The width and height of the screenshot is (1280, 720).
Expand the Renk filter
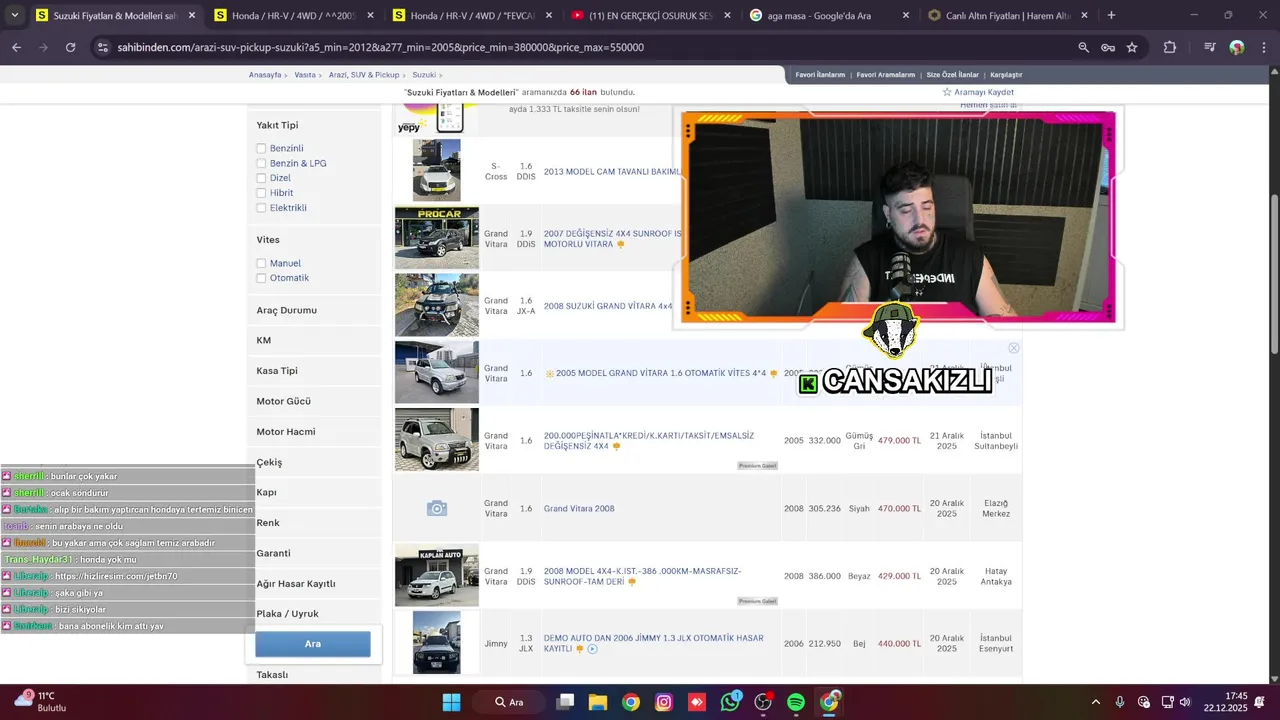pos(314,523)
